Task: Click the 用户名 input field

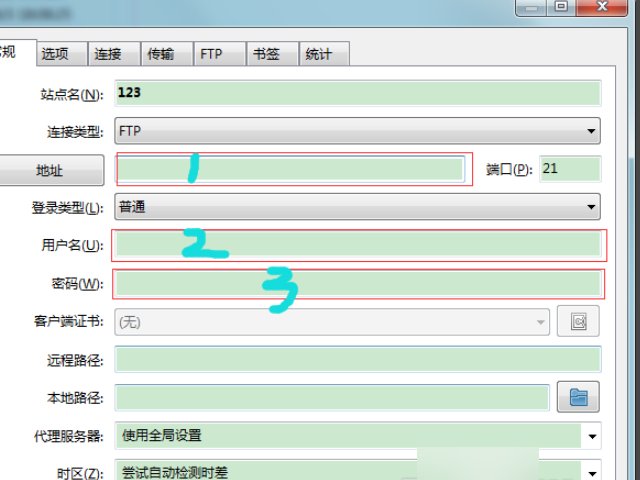Action: pyautogui.click(x=358, y=245)
